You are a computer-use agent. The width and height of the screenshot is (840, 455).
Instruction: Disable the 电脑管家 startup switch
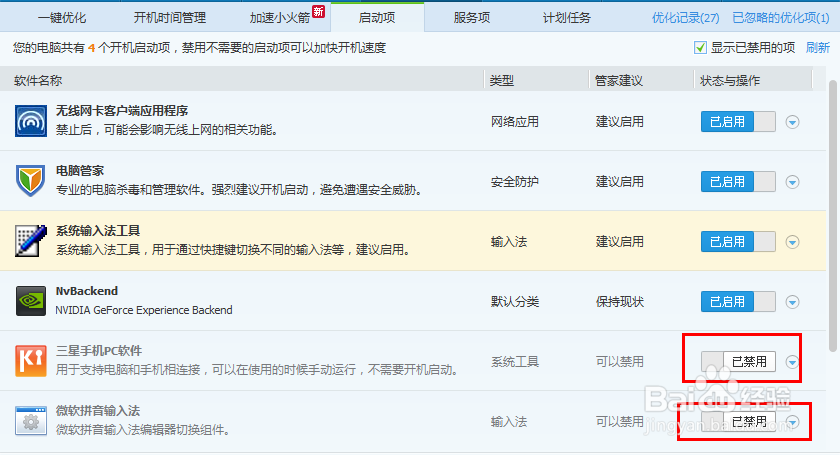point(738,182)
